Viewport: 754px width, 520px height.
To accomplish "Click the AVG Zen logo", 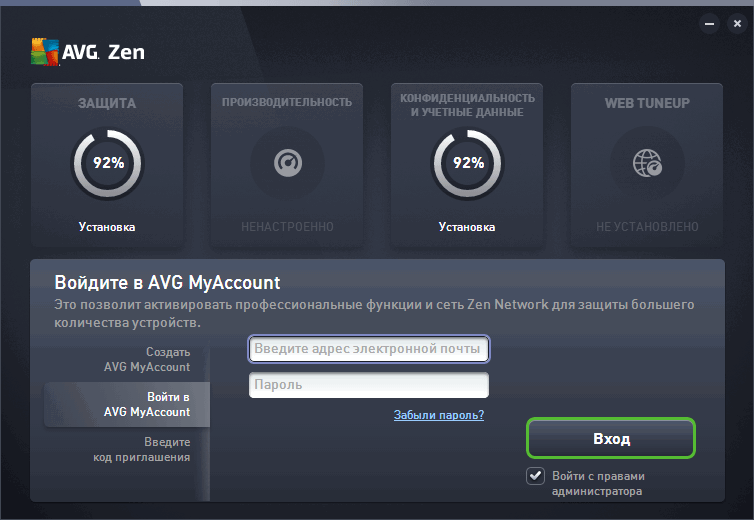I will click(x=88, y=52).
